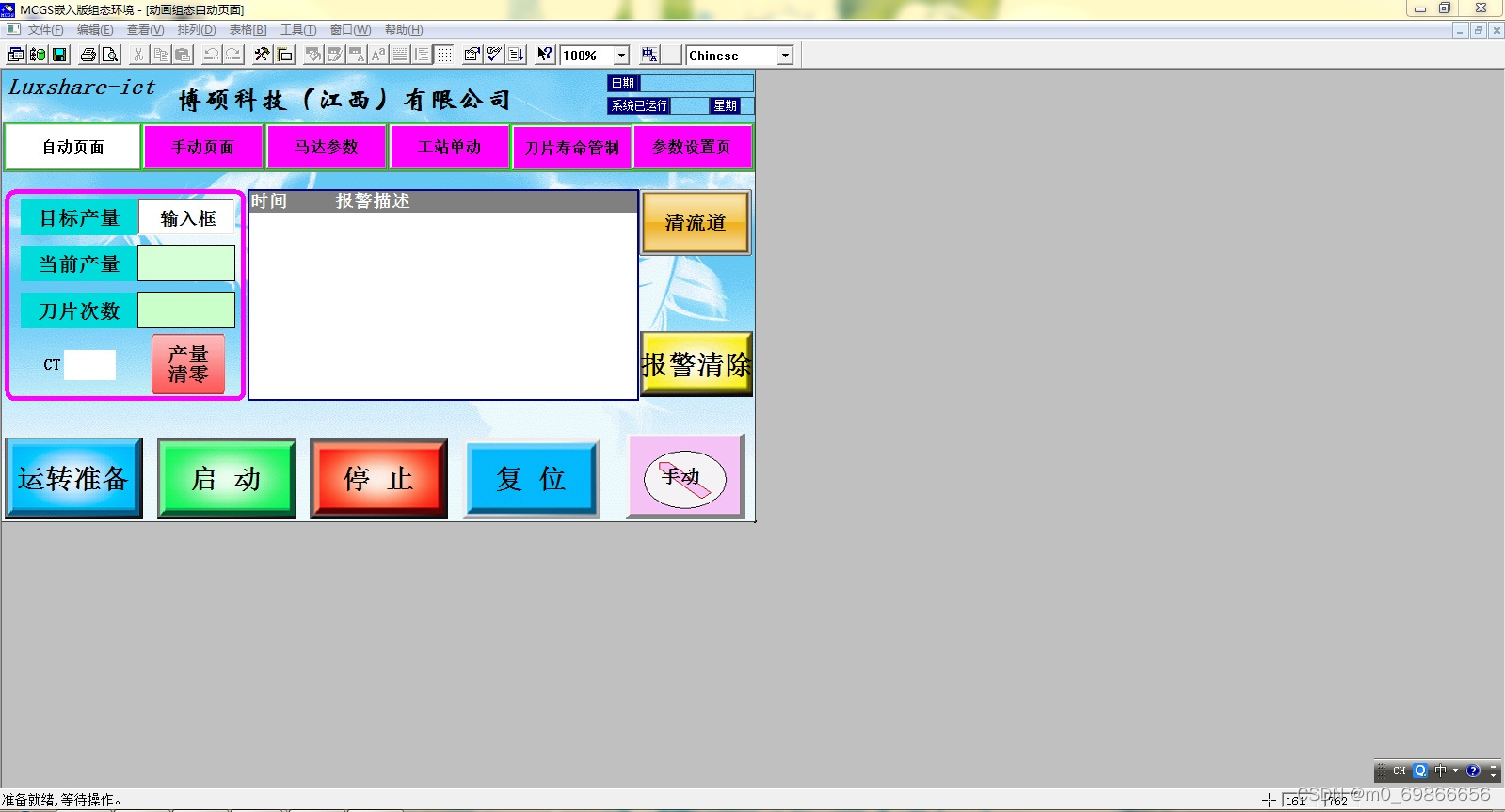1505x812 pixels.
Task: Open the 100% zoom dropdown
Action: coord(621,56)
